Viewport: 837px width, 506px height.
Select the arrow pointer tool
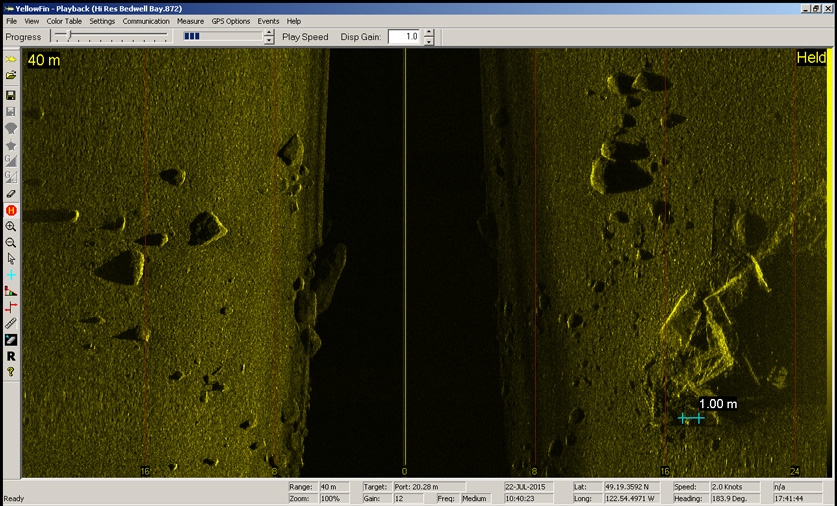pyautogui.click(x=11, y=259)
